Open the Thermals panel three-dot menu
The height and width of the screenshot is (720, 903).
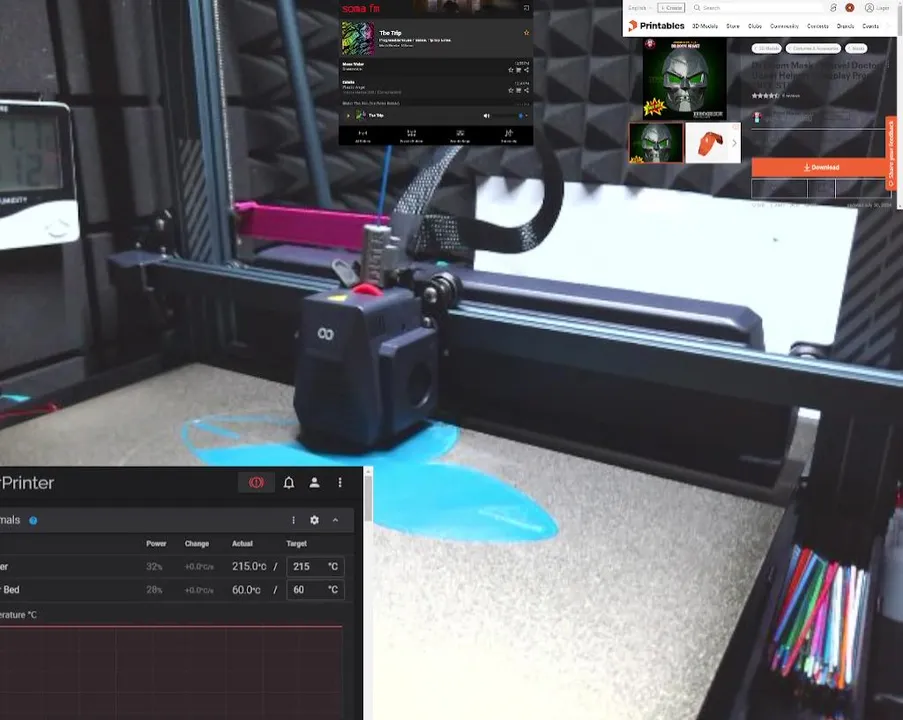(294, 520)
